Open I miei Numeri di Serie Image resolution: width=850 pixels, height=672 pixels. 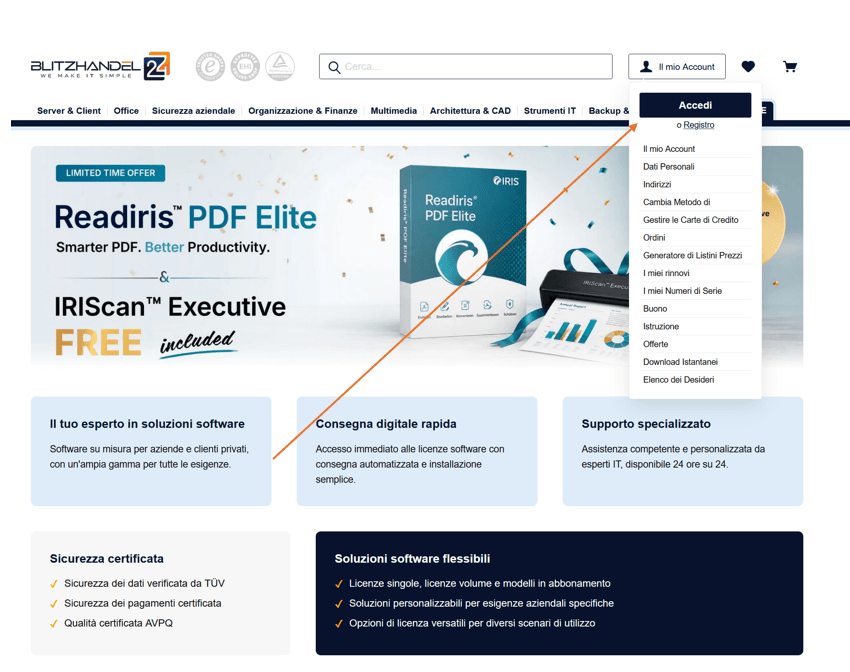(x=682, y=291)
